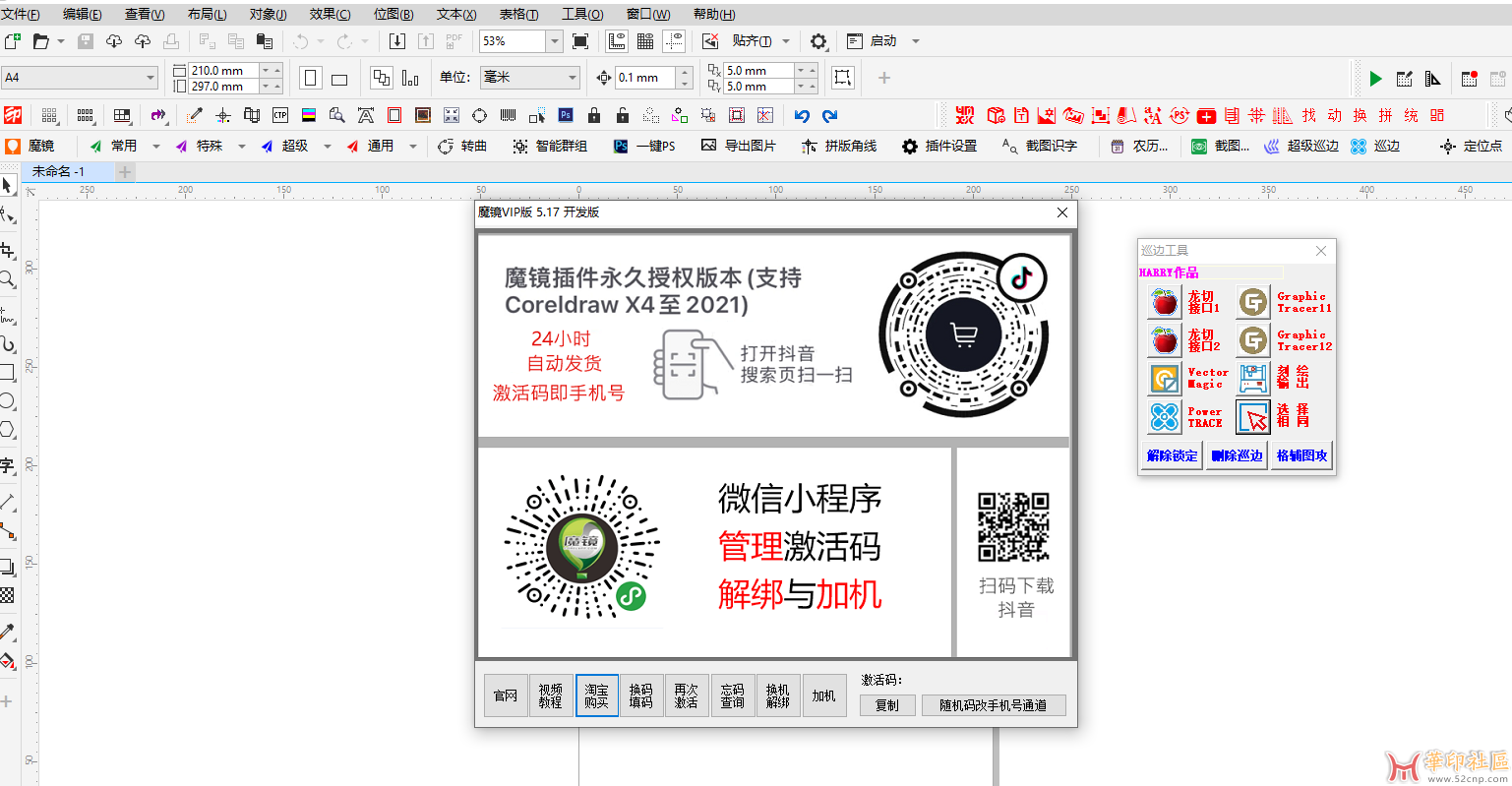The width and height of the screenshot is (1512, 786).
Task: Click the blue redo arrow icon
Action: pos(830,116)
